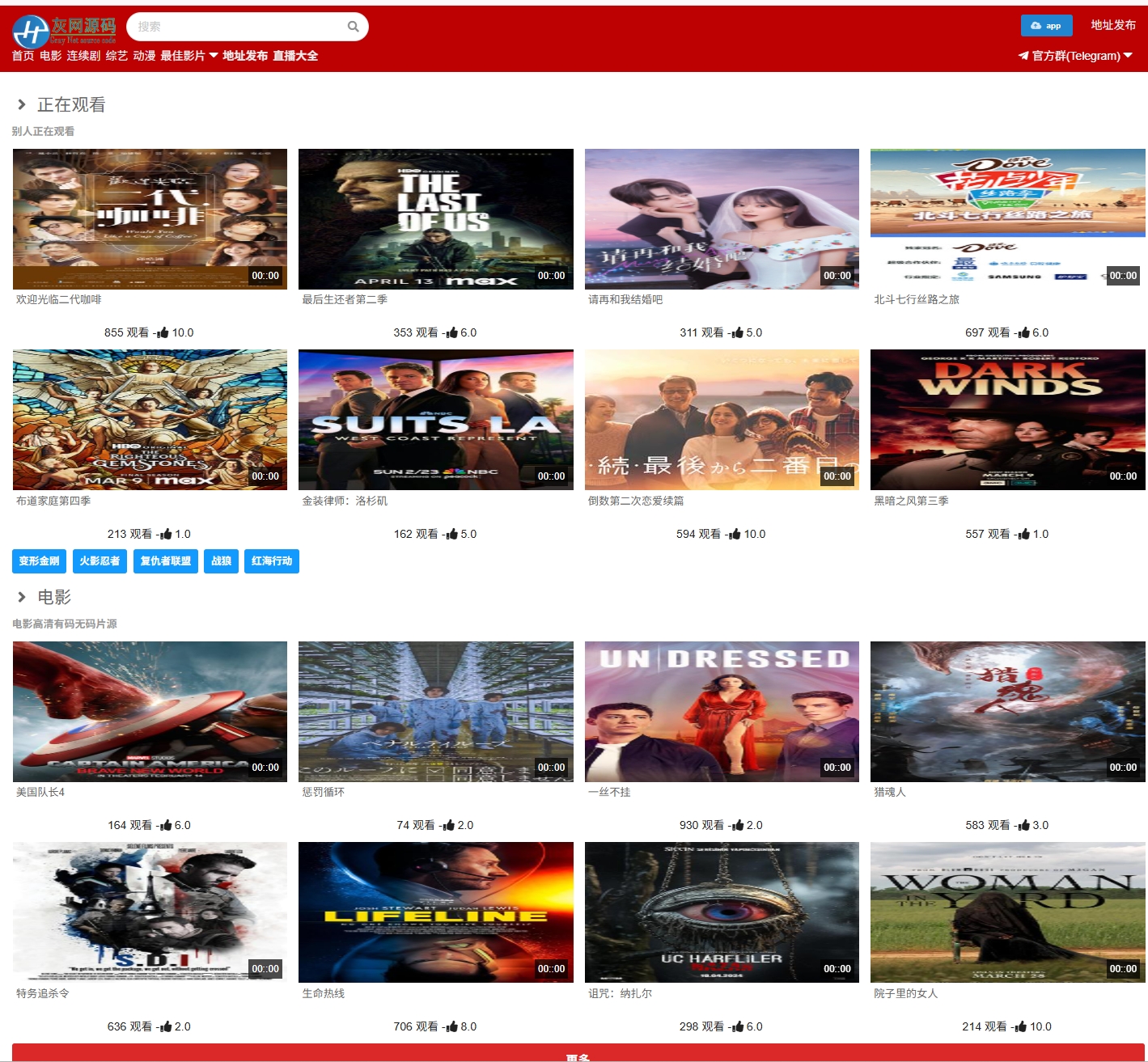This screenshot has height=1062, width=1148.
Task: Click the 红海行动 tag button
Action: coord(271,561)
